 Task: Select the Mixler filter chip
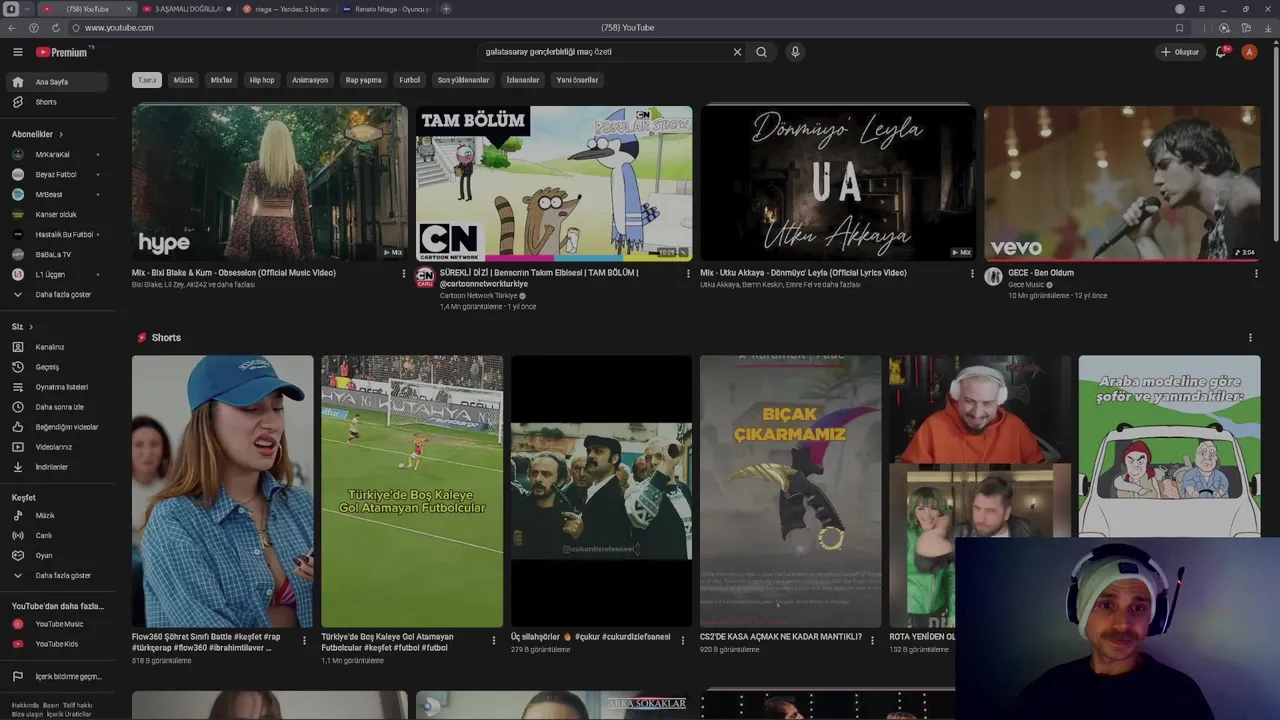pos(221,80)
